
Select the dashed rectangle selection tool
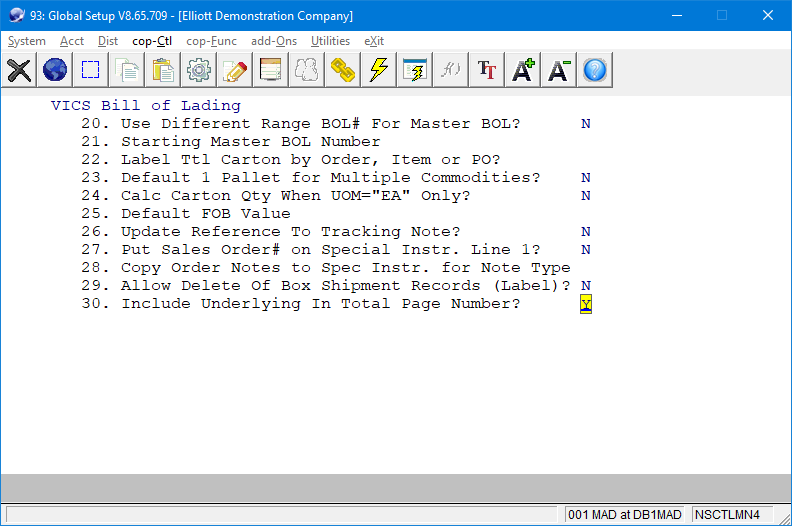[91, 70]
